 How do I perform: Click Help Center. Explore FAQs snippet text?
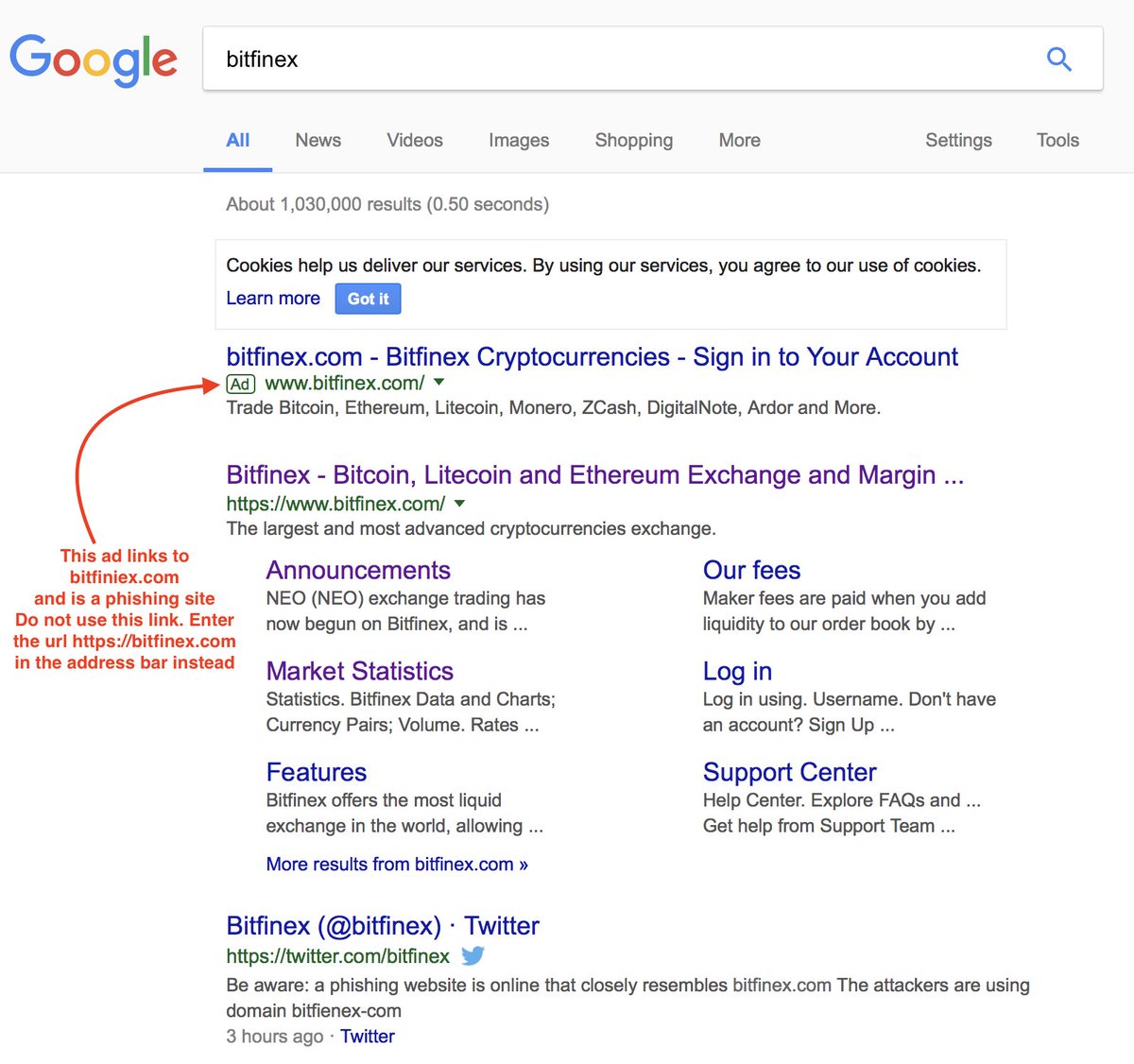click(842, 813)
